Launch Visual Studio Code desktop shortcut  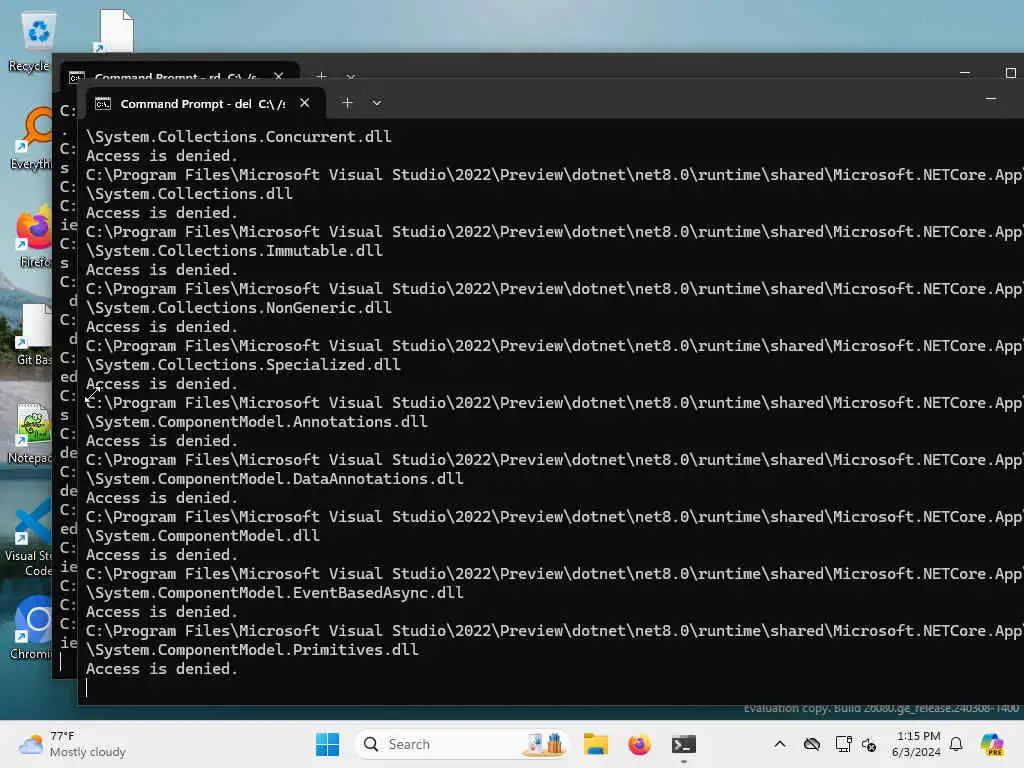[x=30, y=537]
